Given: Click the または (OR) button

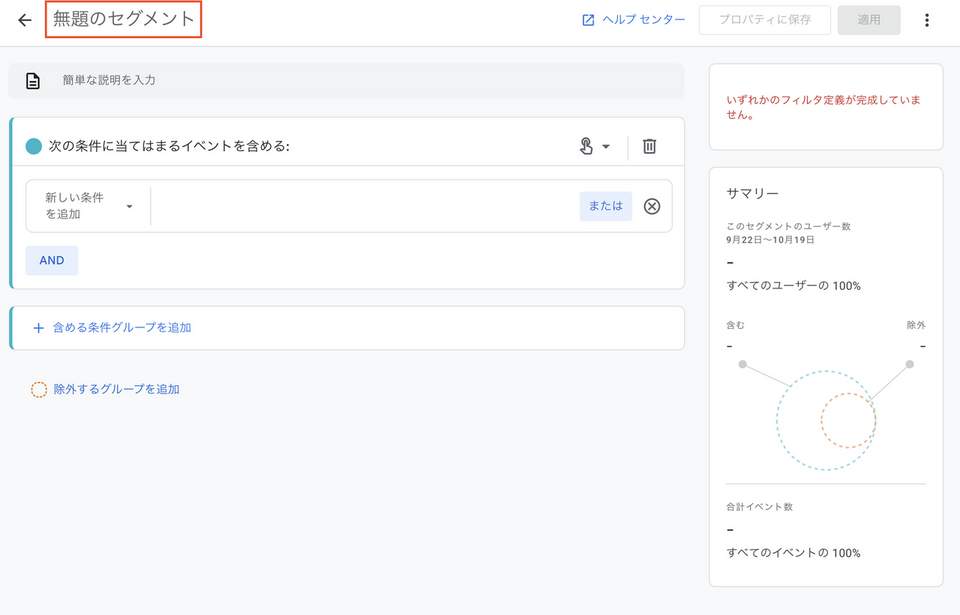Looking at the screenshot, I should pos(605,206).
